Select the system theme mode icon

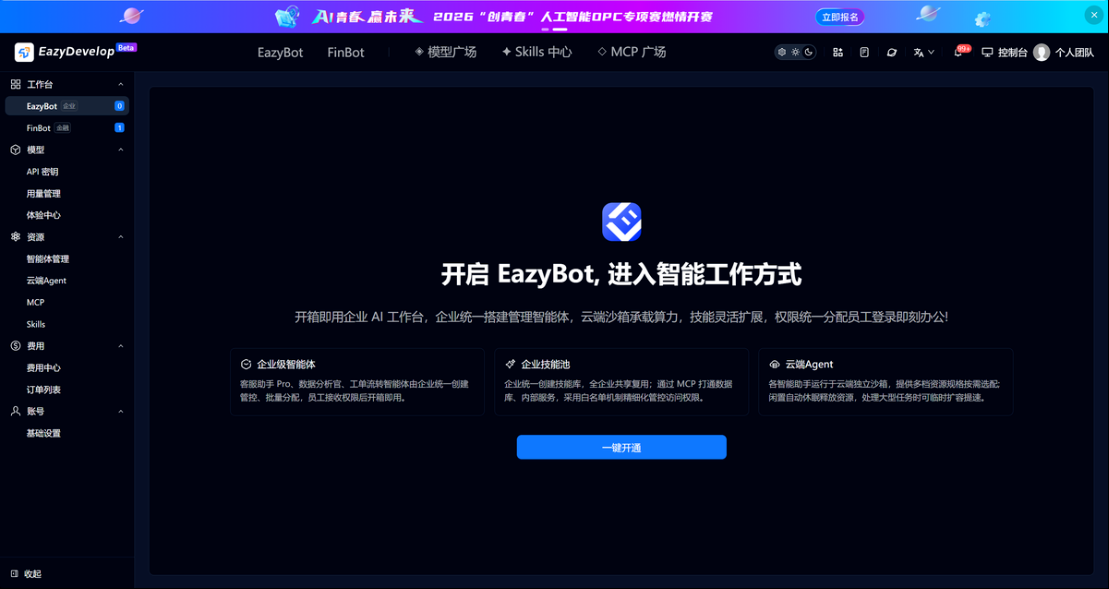(x=782, y=52)
